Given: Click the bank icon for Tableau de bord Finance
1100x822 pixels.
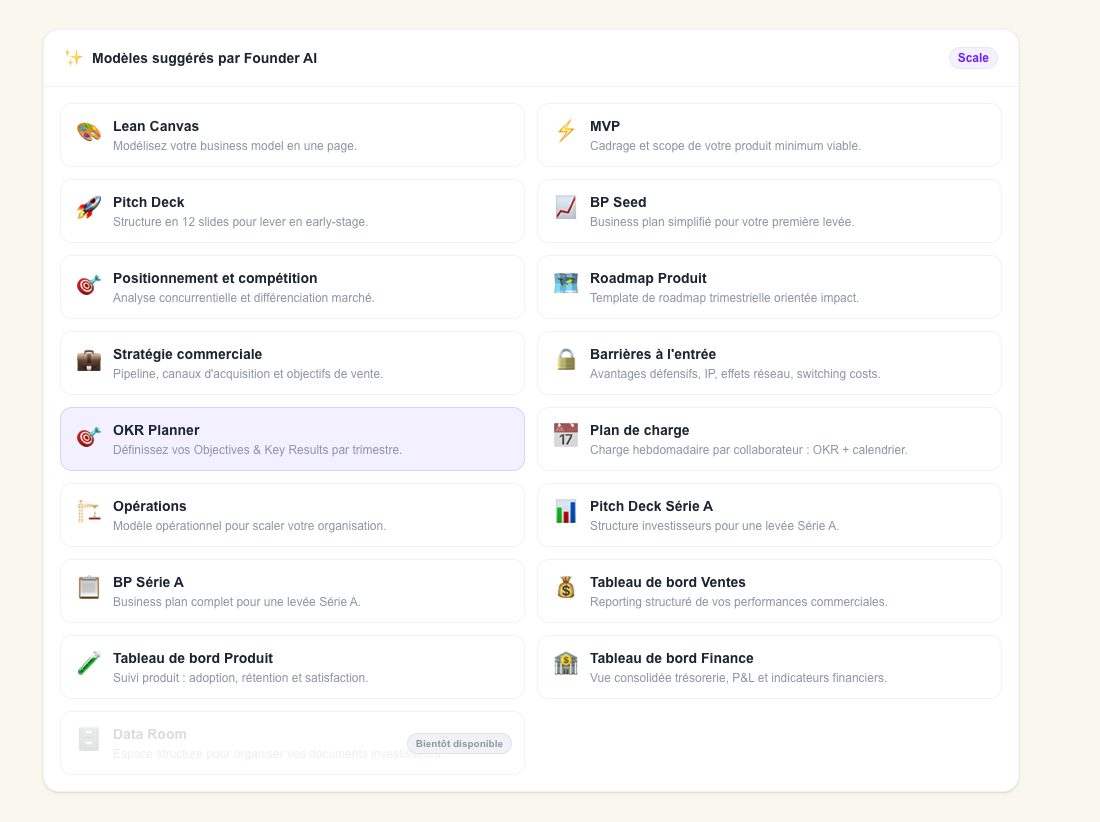Looking at the screenshot, I should pos(566,663).
